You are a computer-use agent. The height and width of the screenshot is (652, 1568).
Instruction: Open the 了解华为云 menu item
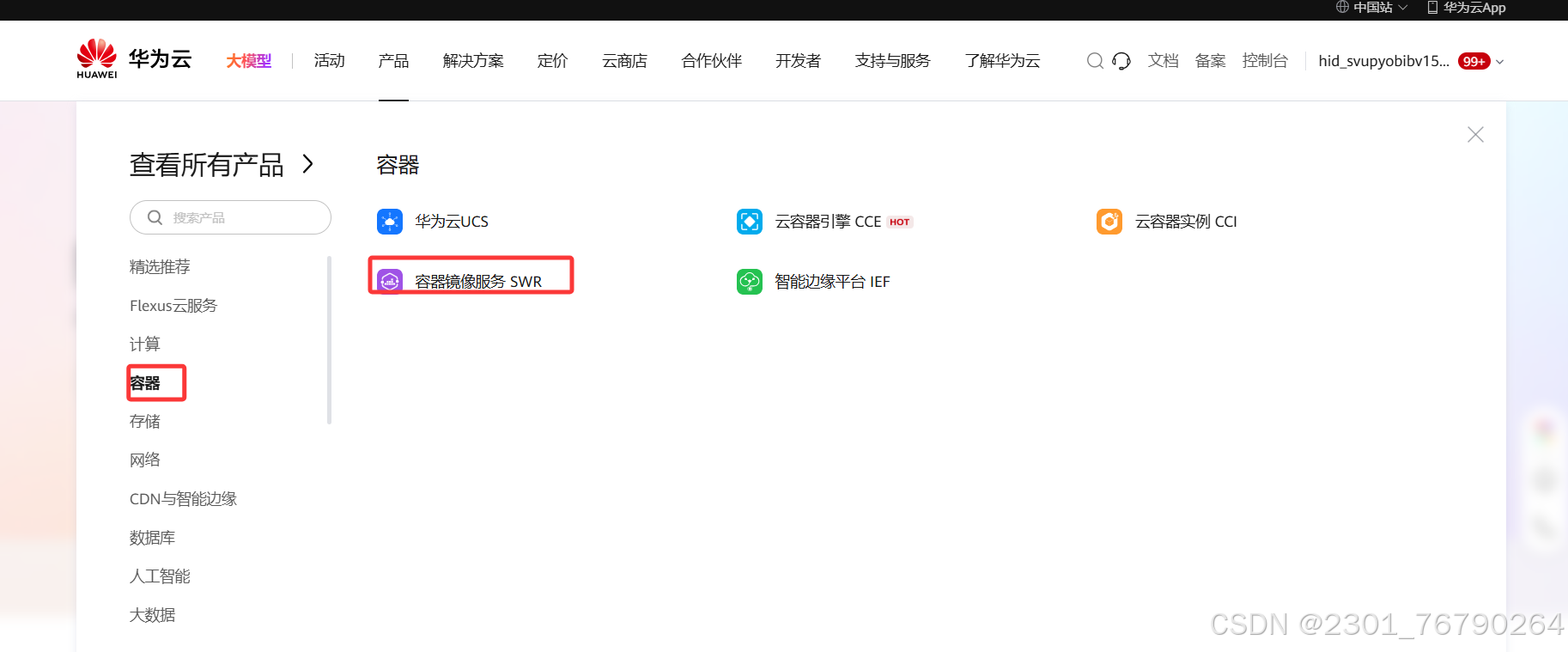pyautogui.click(x=1002, y=61)
